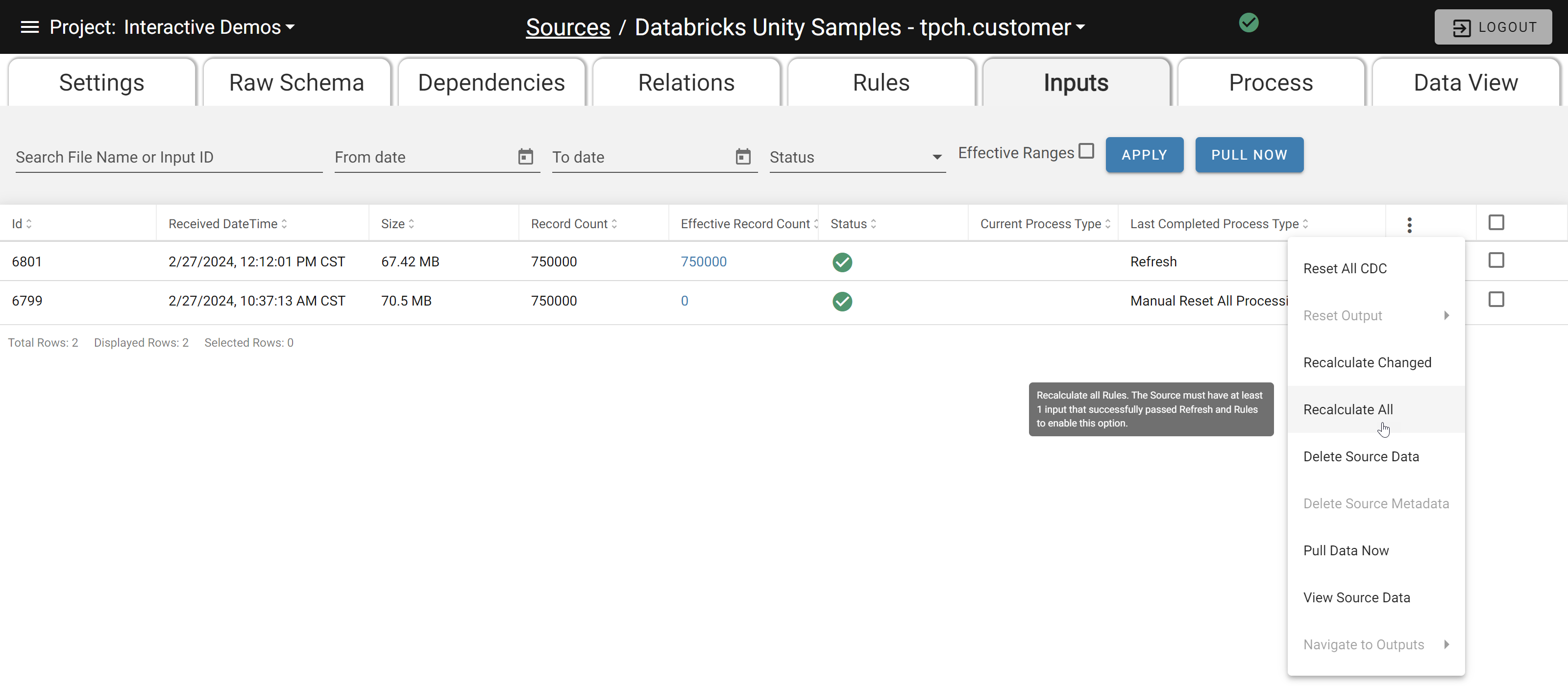The height and width of the screenshot is (686, 1568).
Task: Select the checkbox for input 6799
Action: tap(1495, 299)
